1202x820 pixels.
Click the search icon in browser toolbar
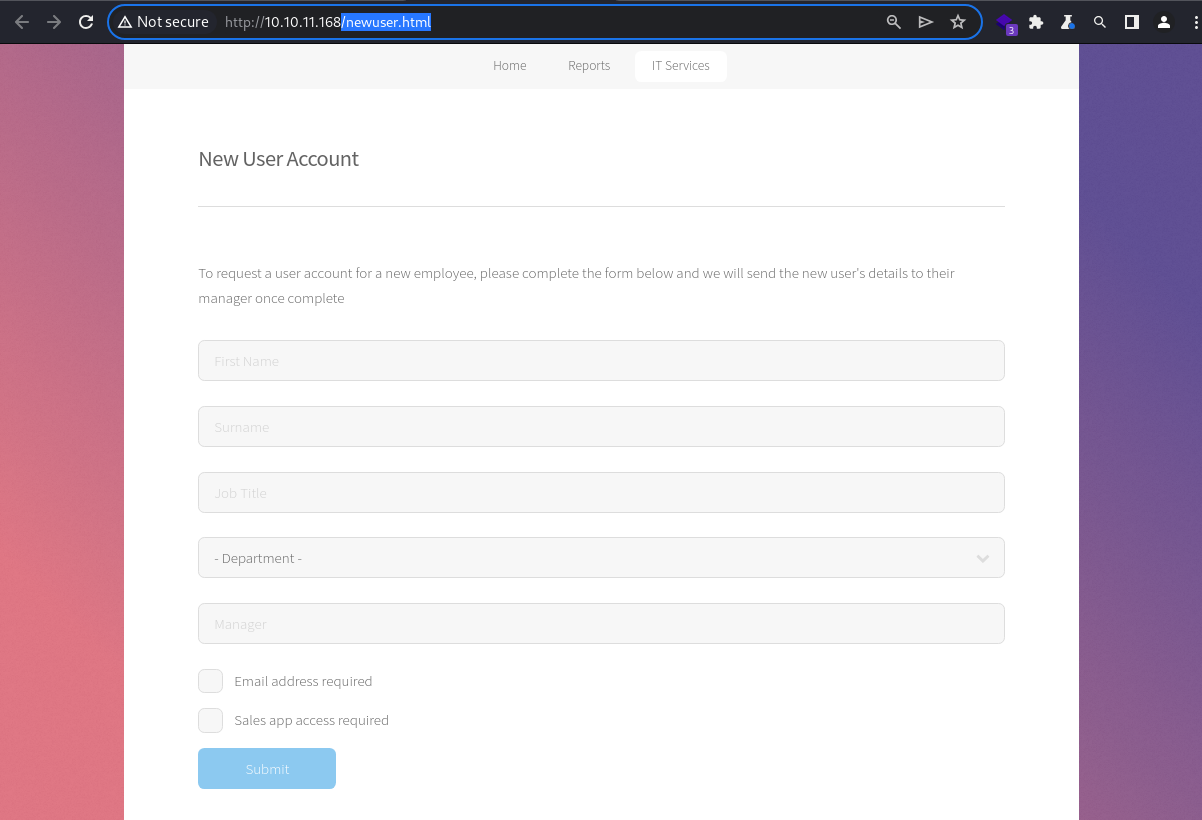(x=1100, y=22)
